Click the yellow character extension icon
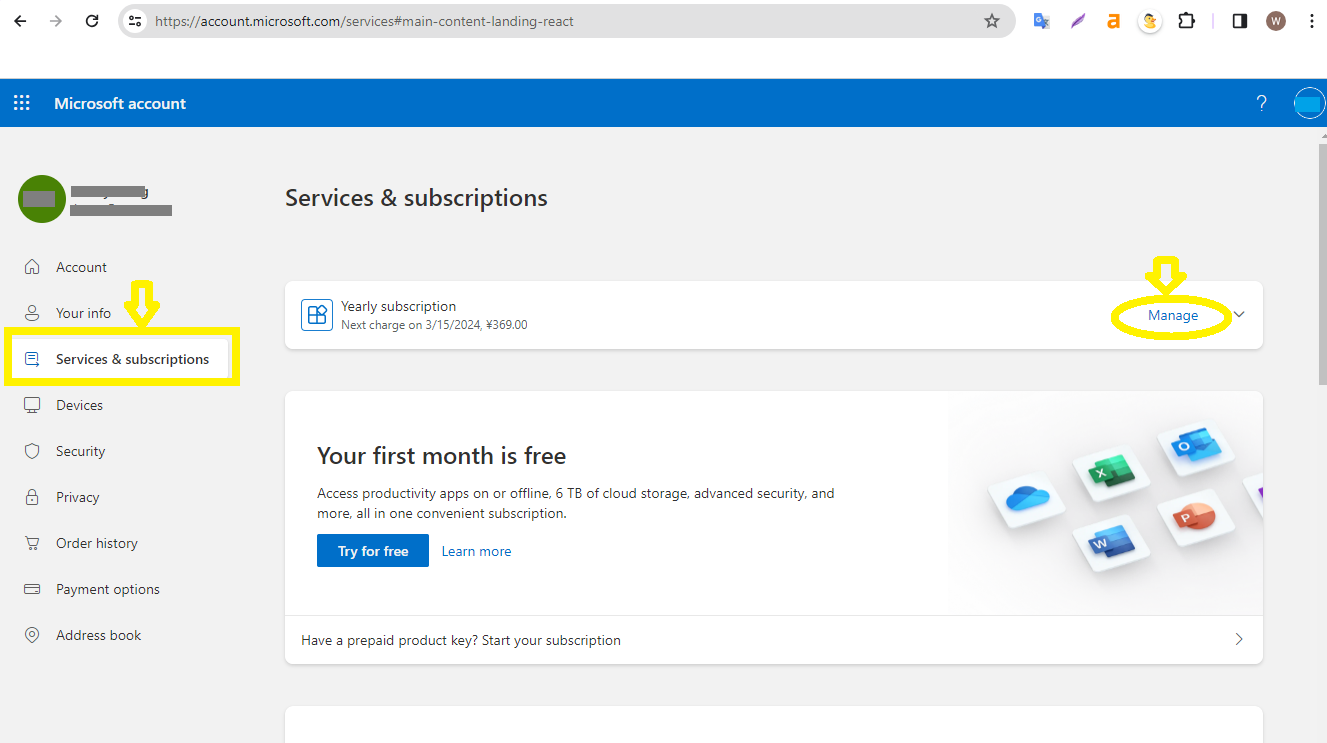This screenshot has width=1327, height=743. coord(1150,21)
